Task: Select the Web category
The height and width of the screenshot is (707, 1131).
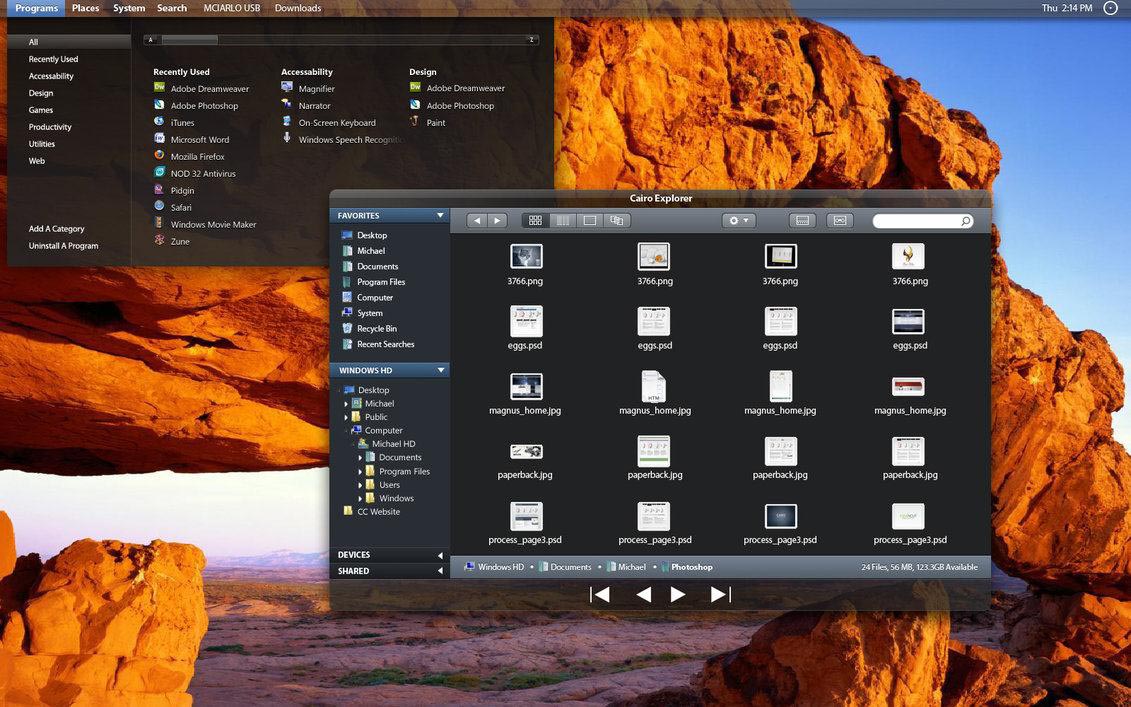Action: [36, 161]
